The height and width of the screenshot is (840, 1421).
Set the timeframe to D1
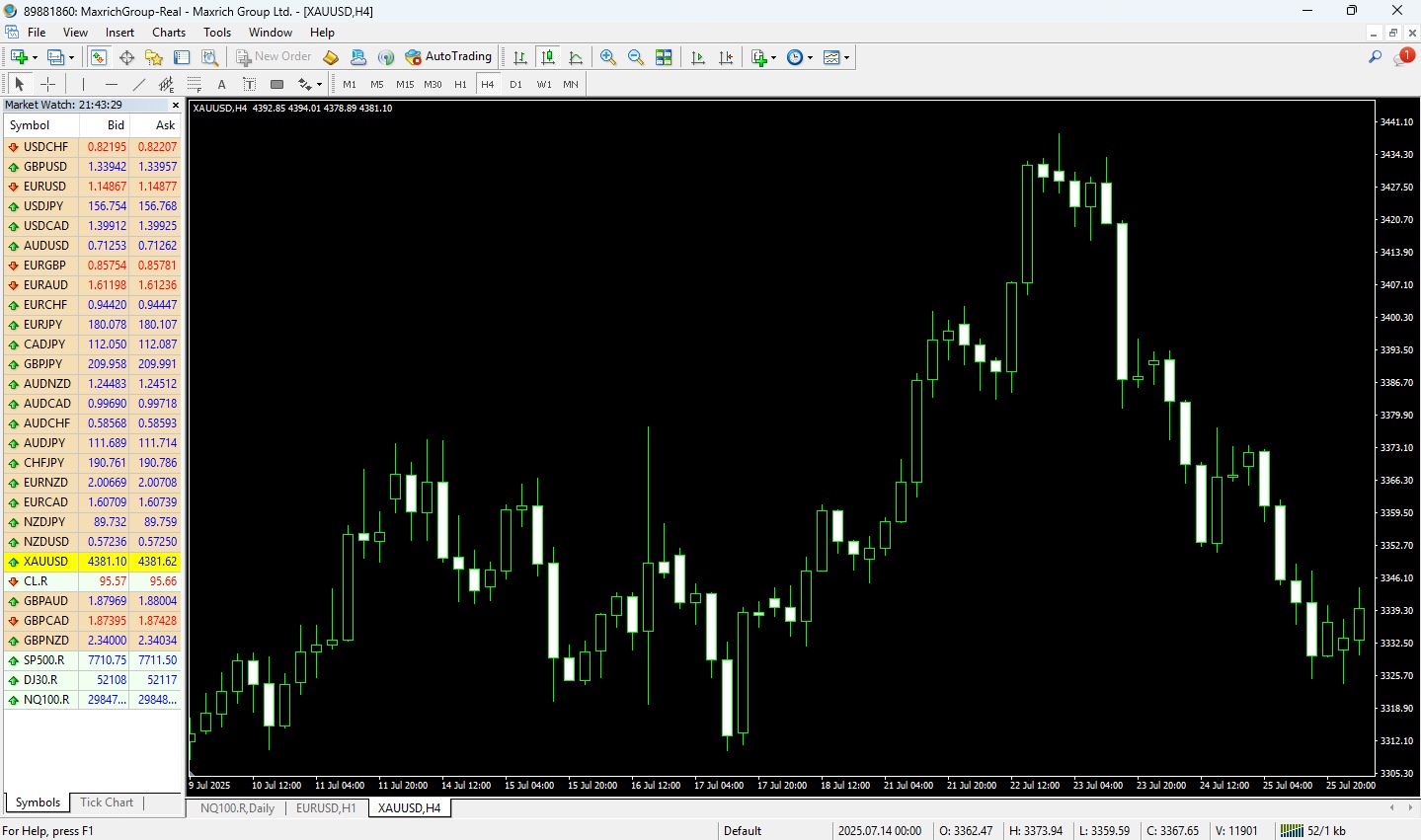pyautogui.click(x=515, y=84)
